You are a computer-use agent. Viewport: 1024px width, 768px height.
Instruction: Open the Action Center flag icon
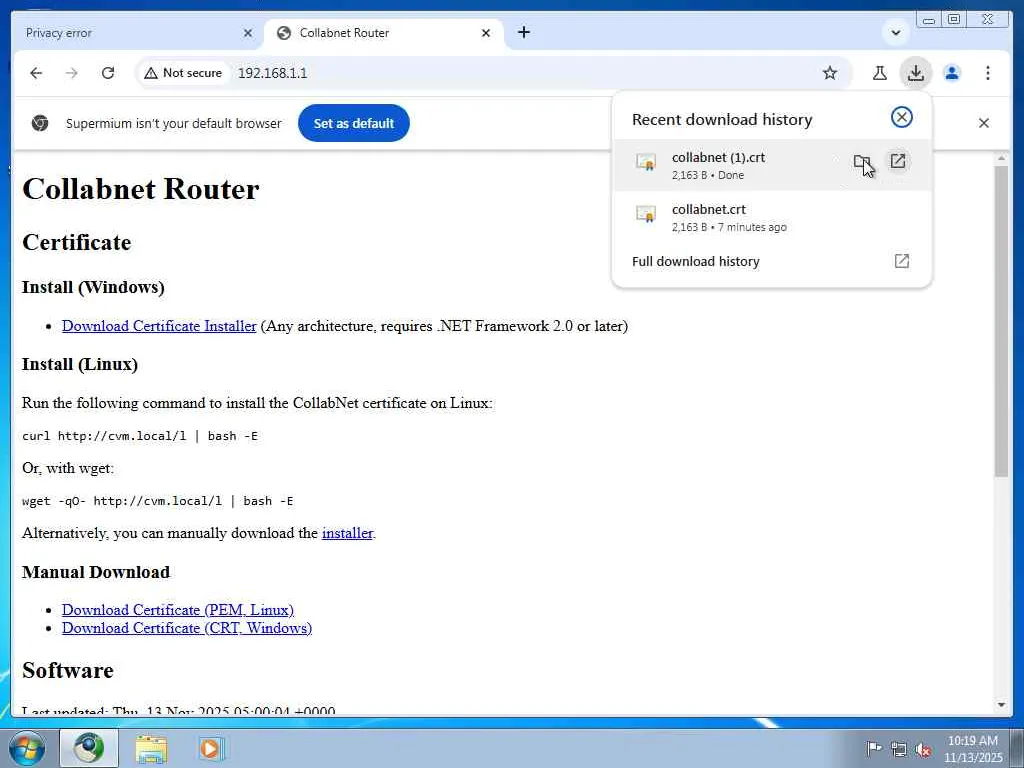click(x=873, y=748)
